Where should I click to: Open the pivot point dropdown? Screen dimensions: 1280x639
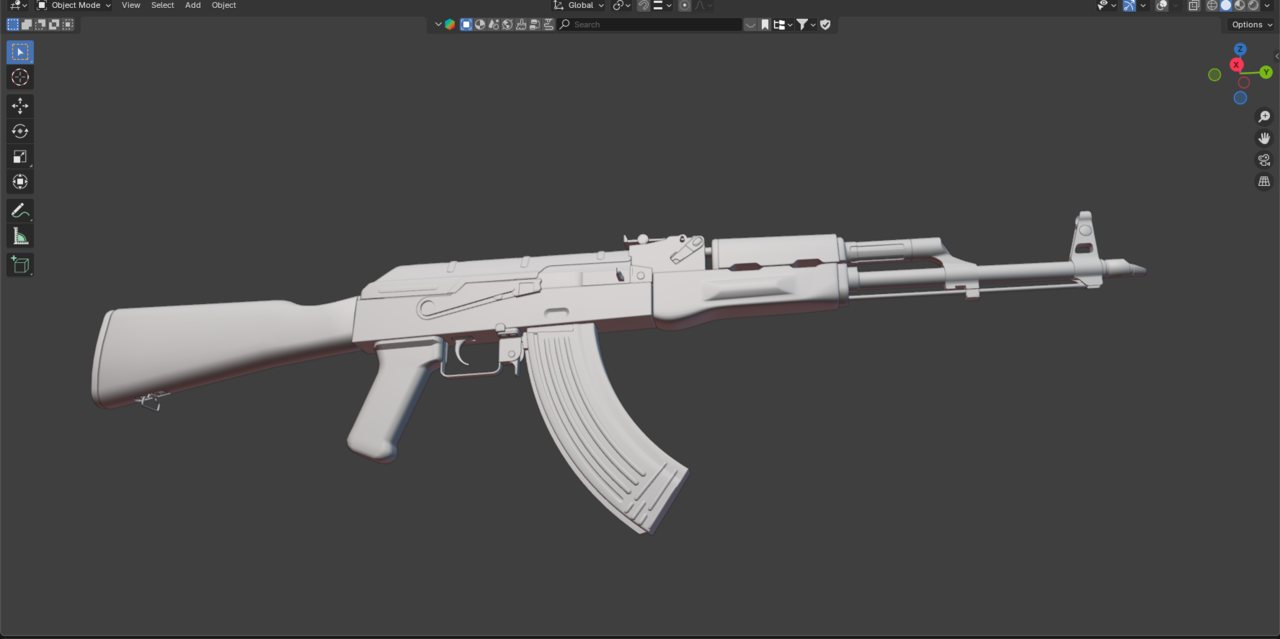tap(621, 5)
